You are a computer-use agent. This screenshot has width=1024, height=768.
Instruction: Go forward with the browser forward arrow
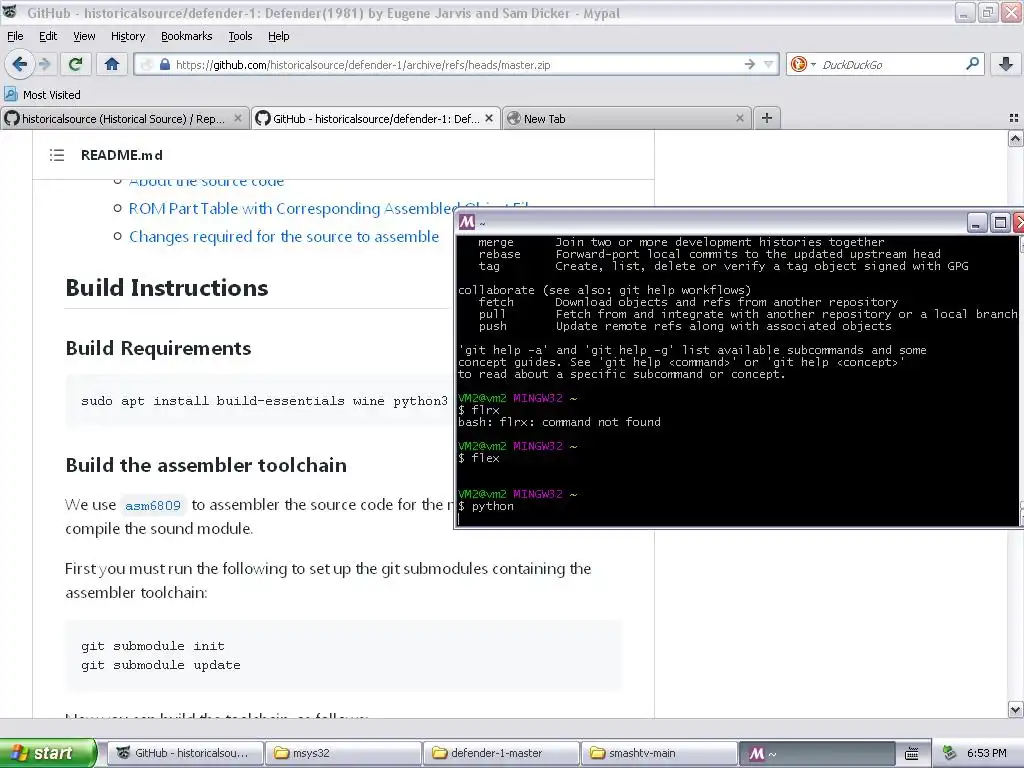click(x=45, y=64)
